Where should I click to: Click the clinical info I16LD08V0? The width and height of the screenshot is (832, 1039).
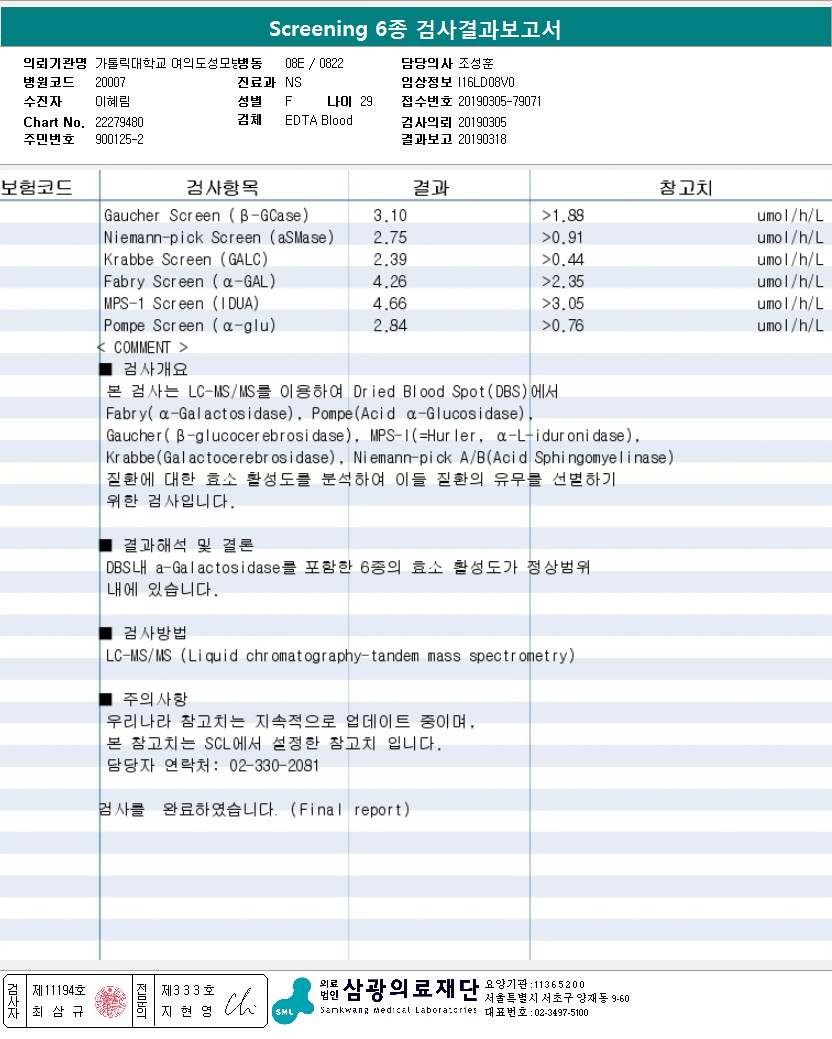pos(486,82)
